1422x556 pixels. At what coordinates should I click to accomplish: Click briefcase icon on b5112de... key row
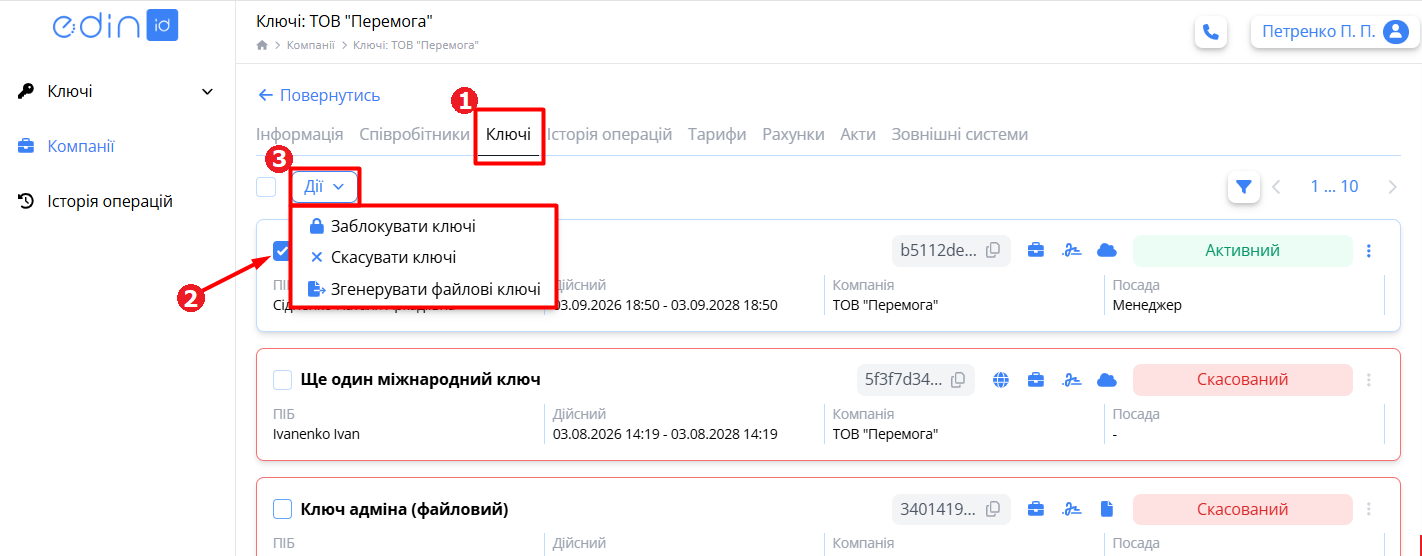click(x=1036, y=250)
